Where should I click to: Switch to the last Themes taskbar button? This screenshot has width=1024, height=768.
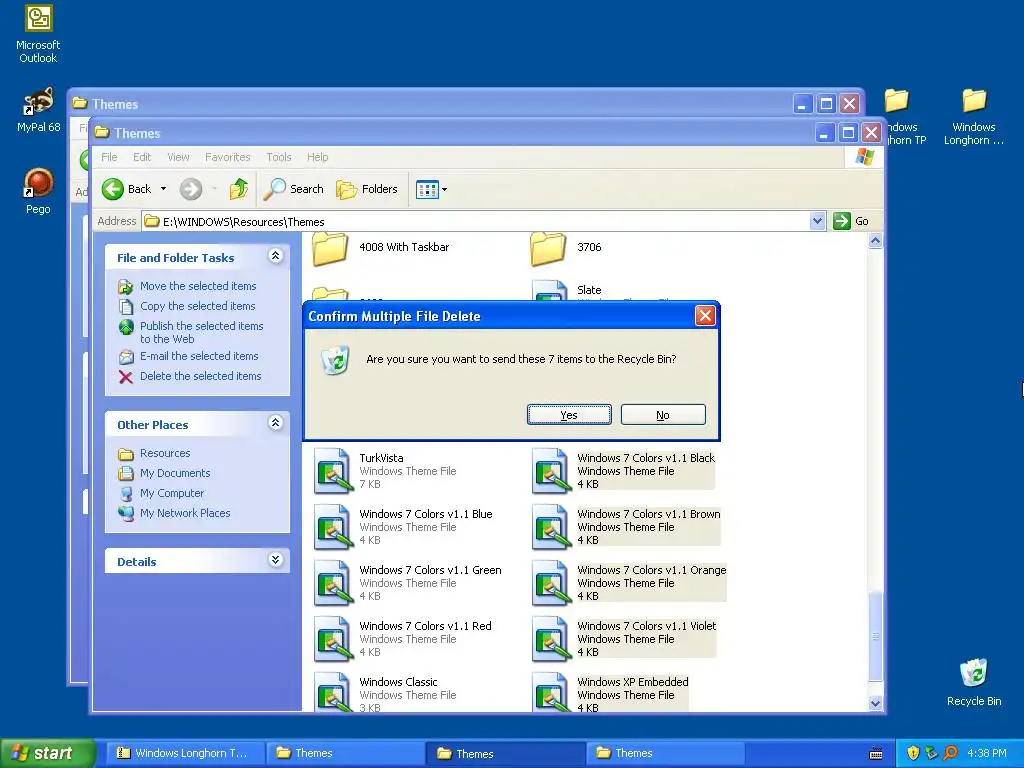(665, 753)
